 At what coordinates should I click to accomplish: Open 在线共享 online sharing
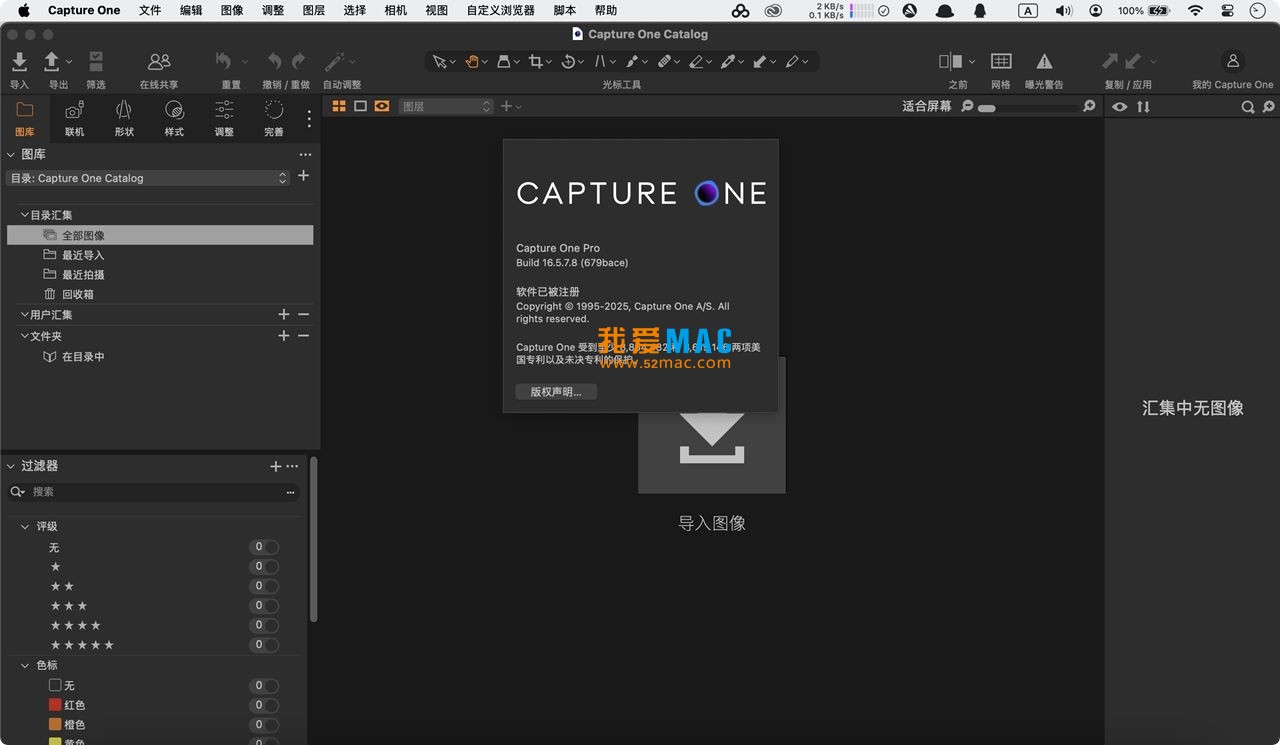(159, 62)
